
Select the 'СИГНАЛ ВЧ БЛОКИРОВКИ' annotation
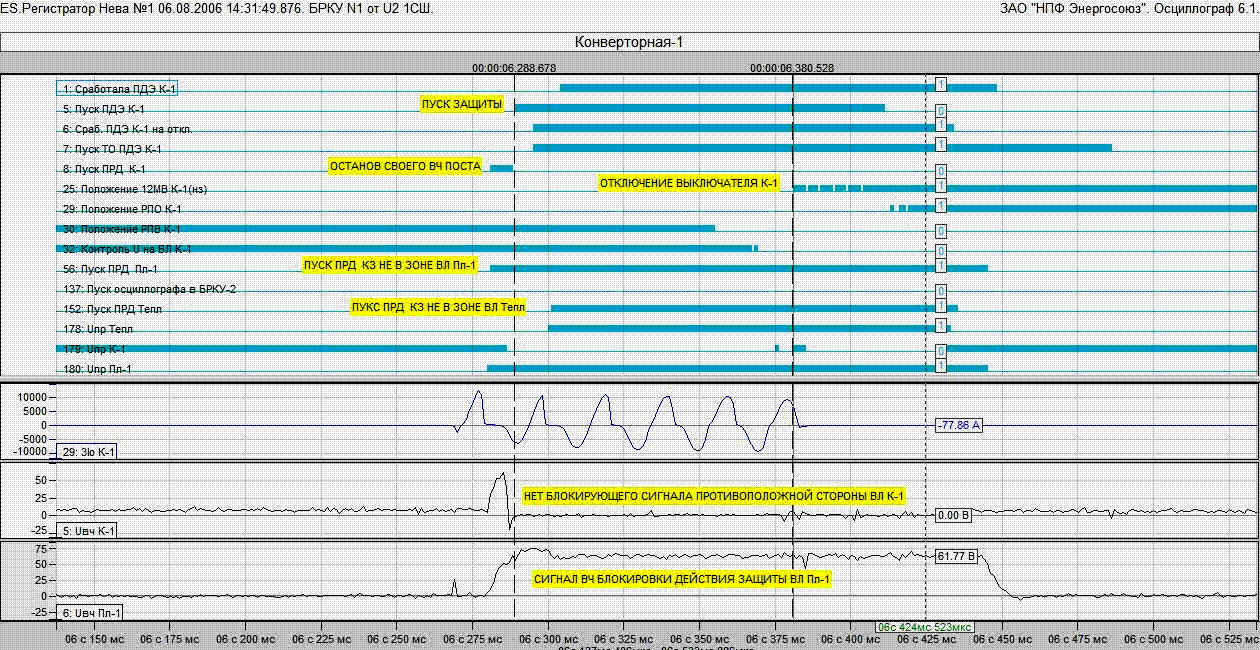[683, 579]
